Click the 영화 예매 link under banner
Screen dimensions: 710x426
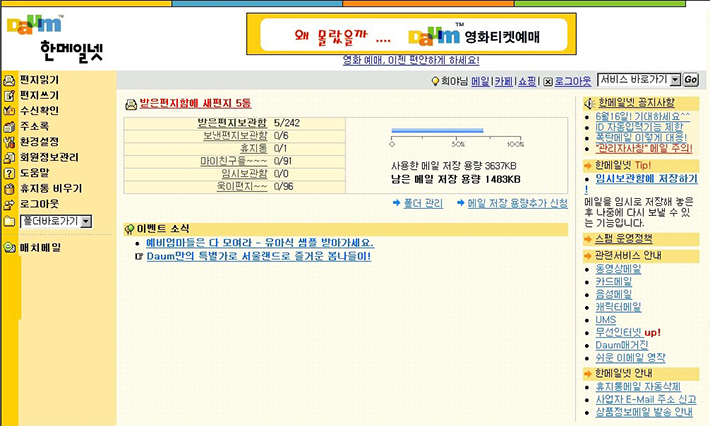pos(411,60)
